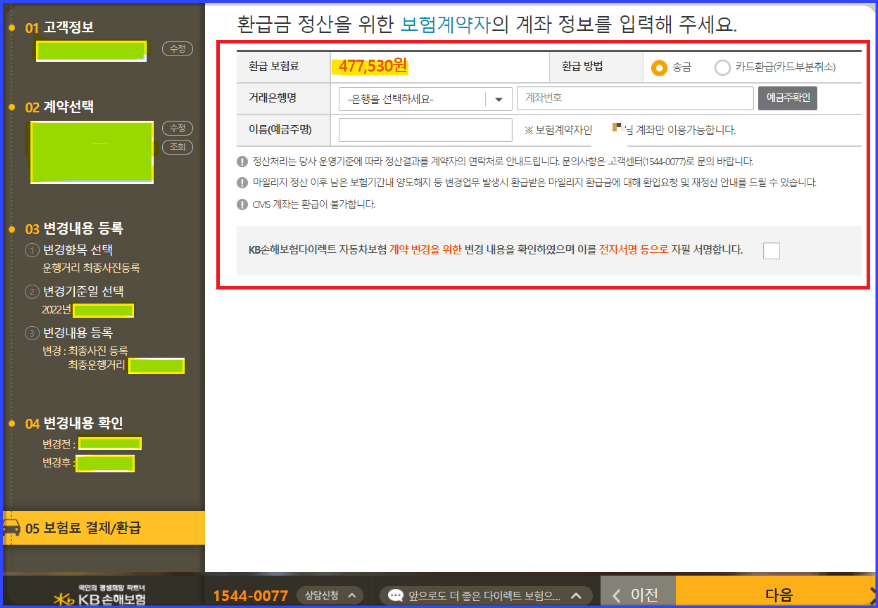Image resolution: width=878 pixels, height=608 pixels.
Task: Check the 자필 서명합니다 signature agreement checkbox
Action: 771,250
